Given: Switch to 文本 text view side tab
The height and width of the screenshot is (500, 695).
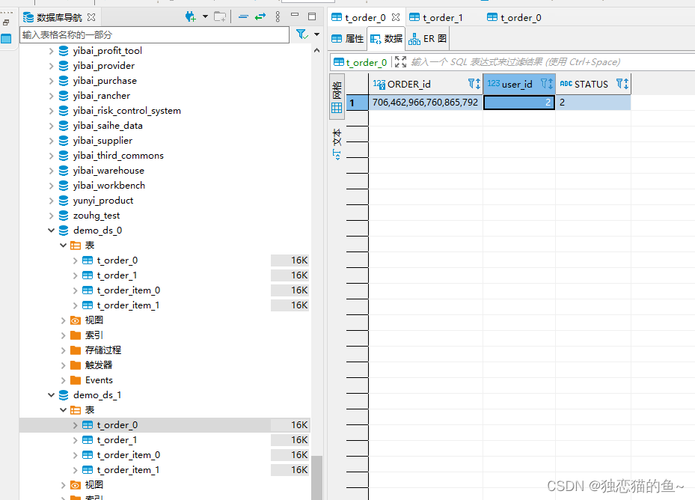Looking at the screenshot, I should 337,144.
